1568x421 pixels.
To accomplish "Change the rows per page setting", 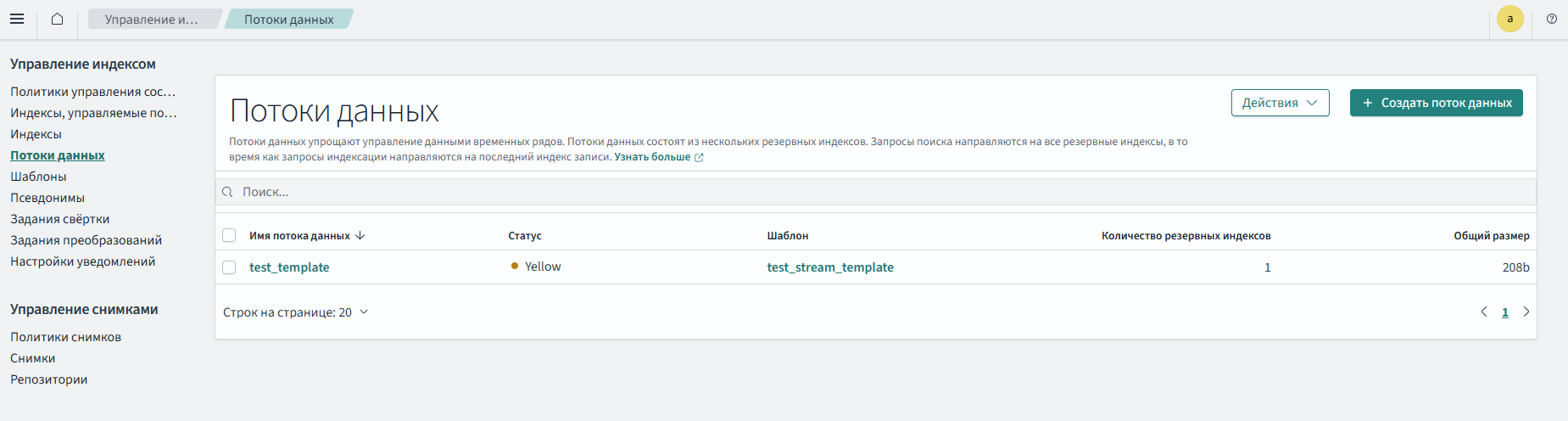I will [295, 312].
